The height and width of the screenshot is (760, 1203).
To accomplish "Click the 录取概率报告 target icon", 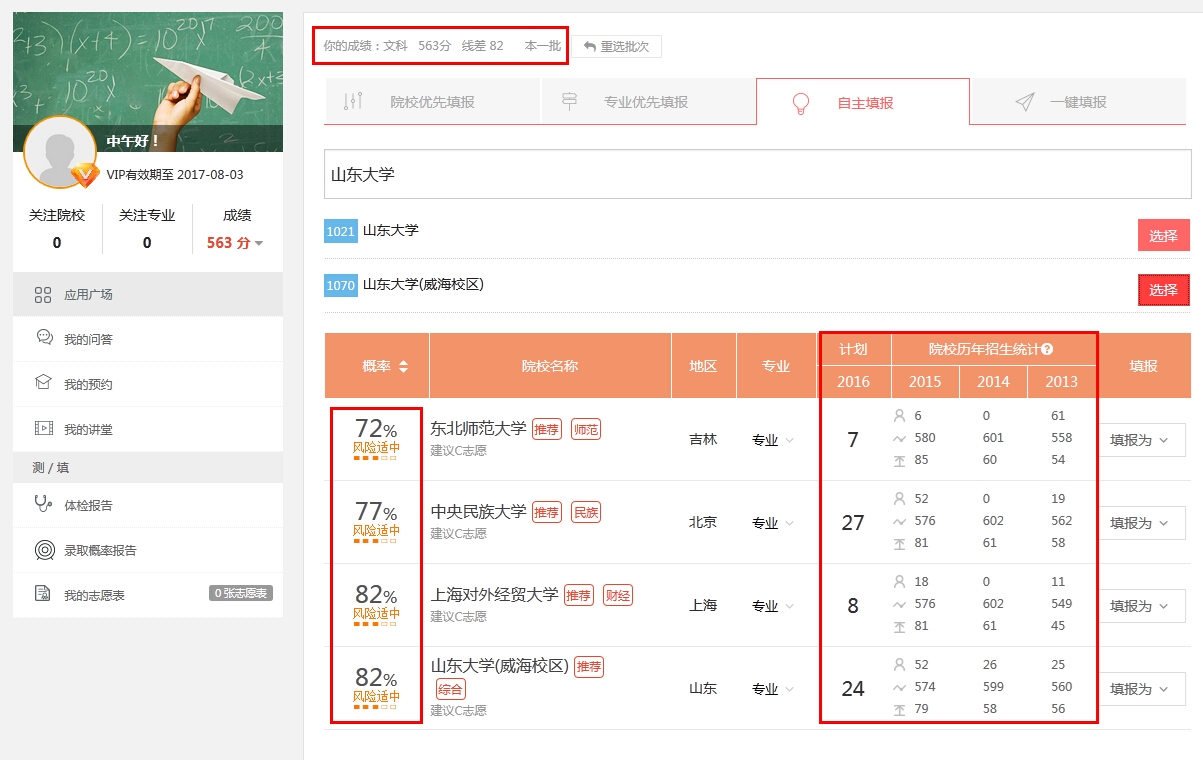I will click(x=44, y=549).
